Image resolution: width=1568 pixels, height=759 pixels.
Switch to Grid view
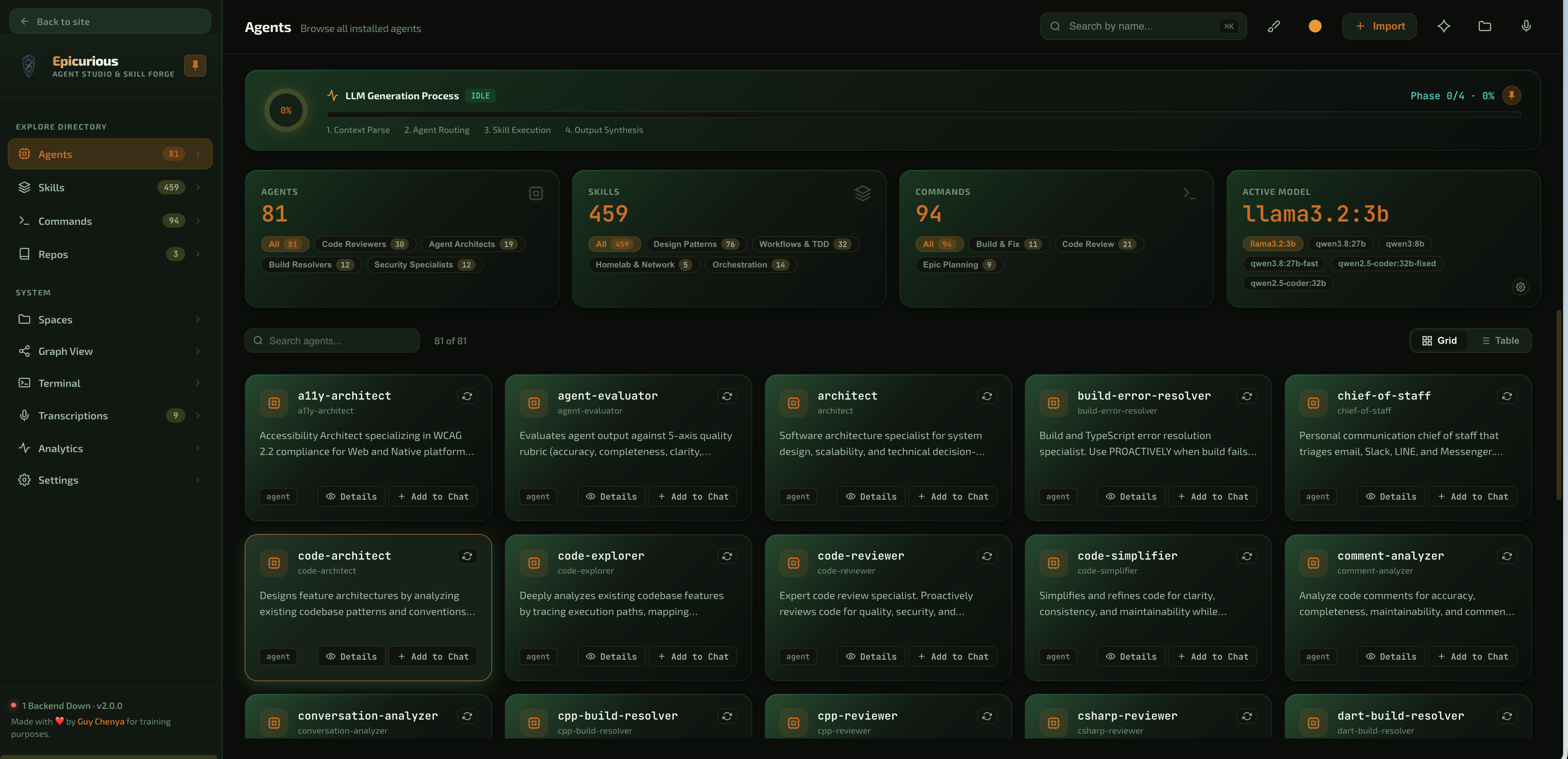pos(1439,341)
